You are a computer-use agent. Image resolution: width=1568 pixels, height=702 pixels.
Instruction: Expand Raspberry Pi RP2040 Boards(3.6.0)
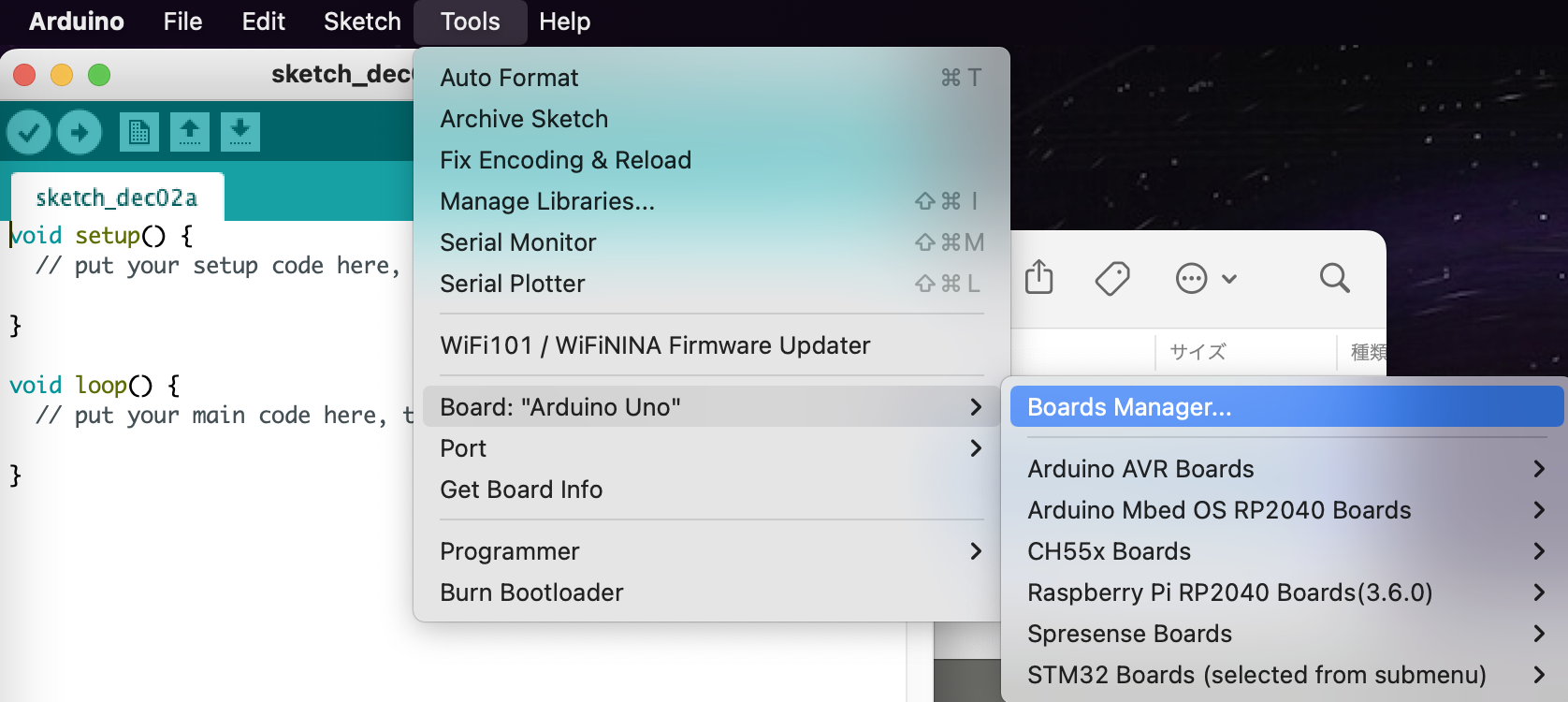(x=1287, y=592)
